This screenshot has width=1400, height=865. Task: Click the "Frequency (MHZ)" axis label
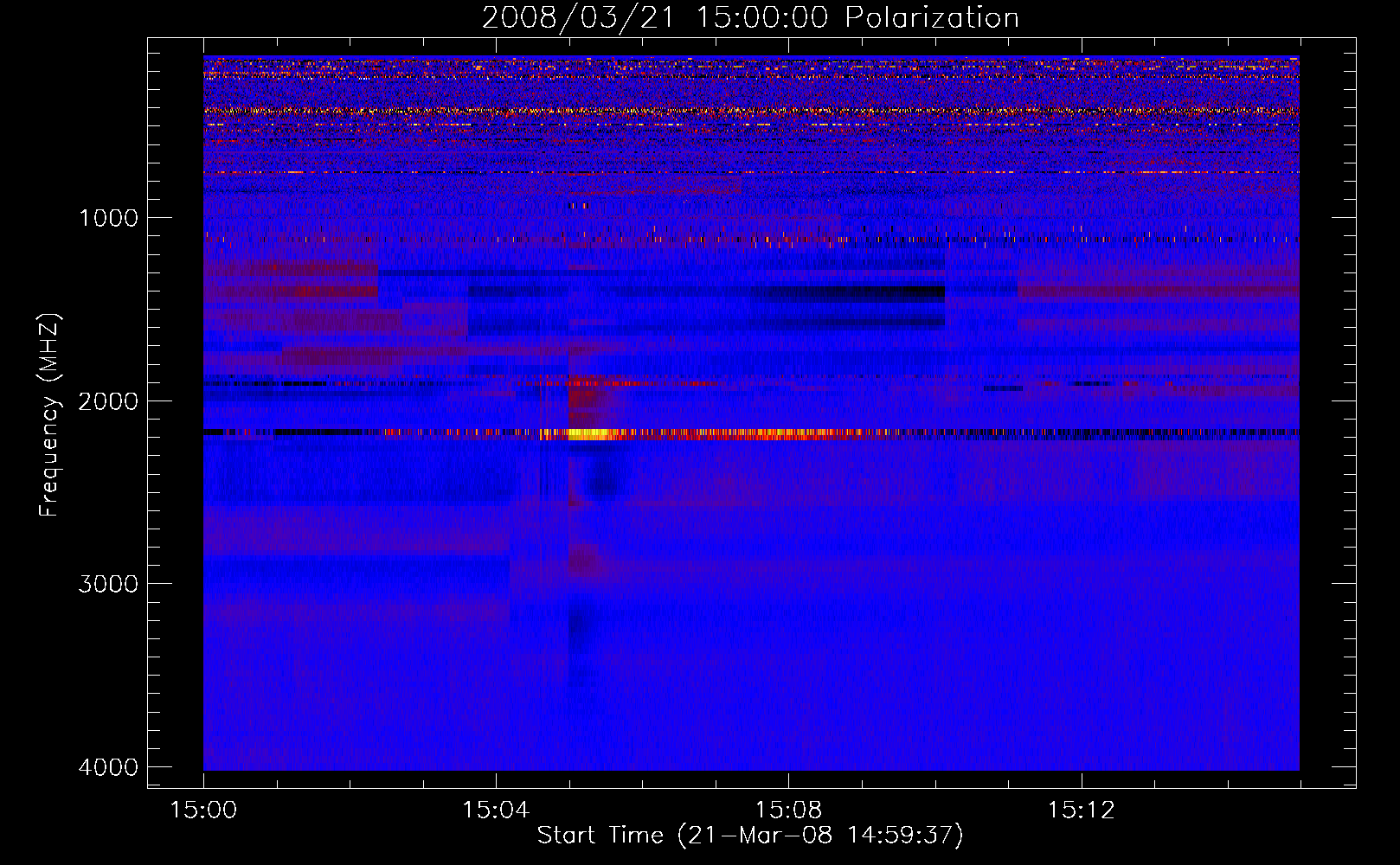click(49, 415)
